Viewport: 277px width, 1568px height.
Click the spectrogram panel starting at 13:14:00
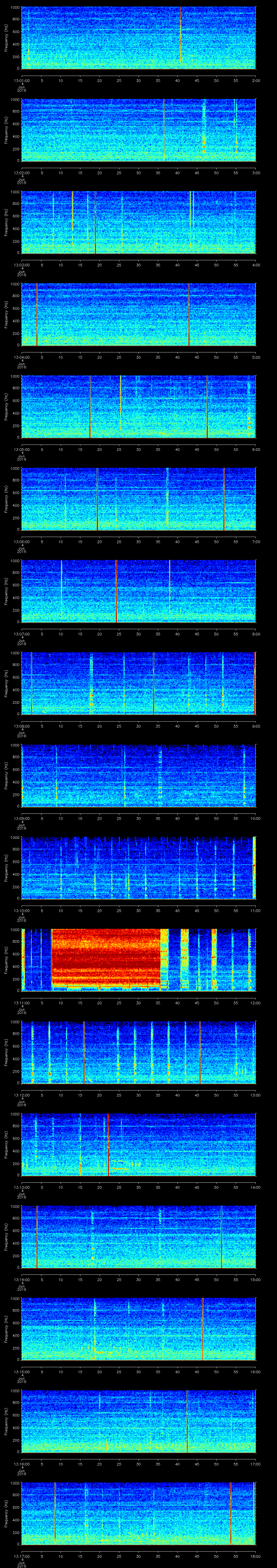point(139,1237)
